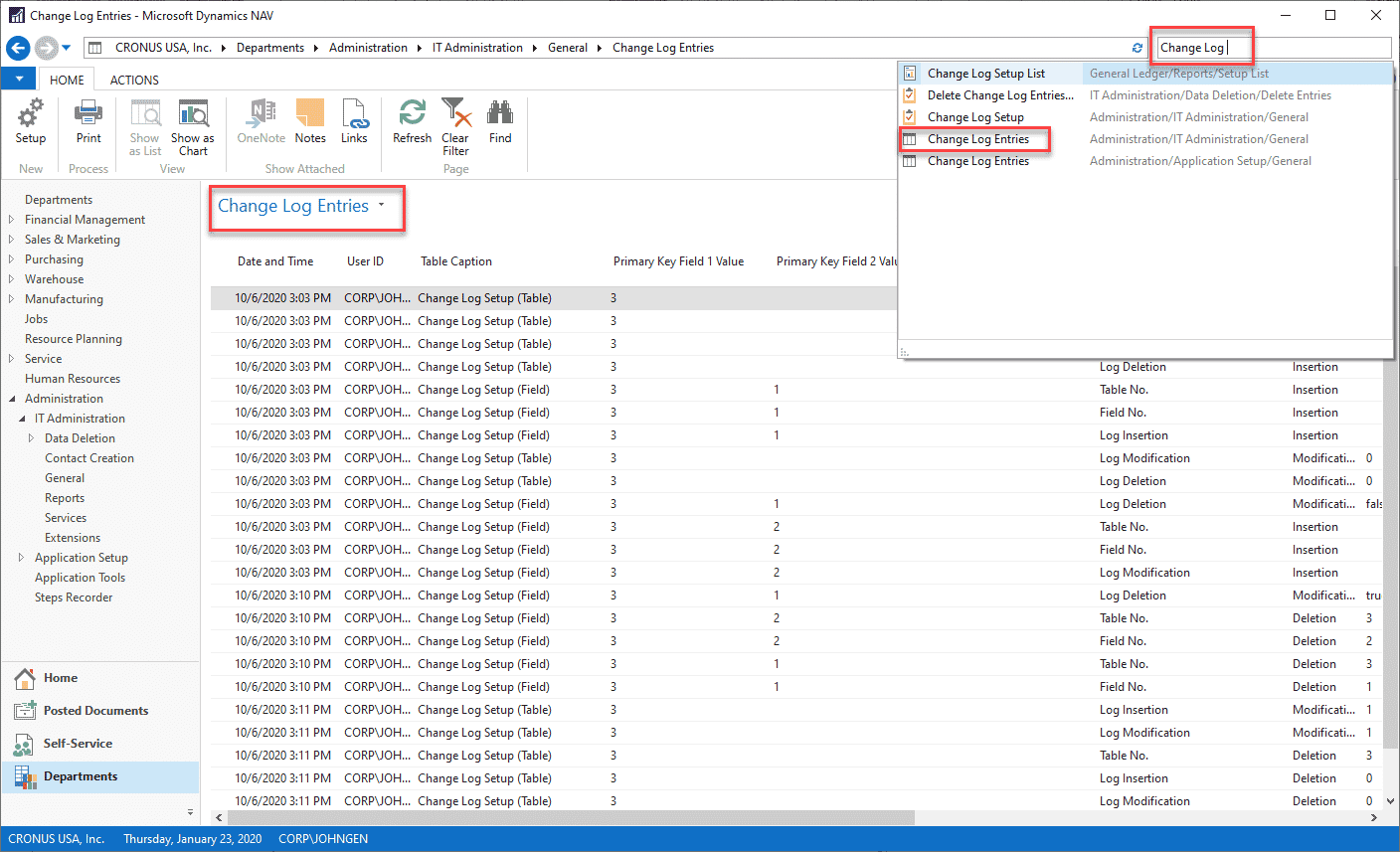Open Steps Recorder in navigation tree
The height and width of the screenshot is (852, 1400).
click(x=74, y=597)
